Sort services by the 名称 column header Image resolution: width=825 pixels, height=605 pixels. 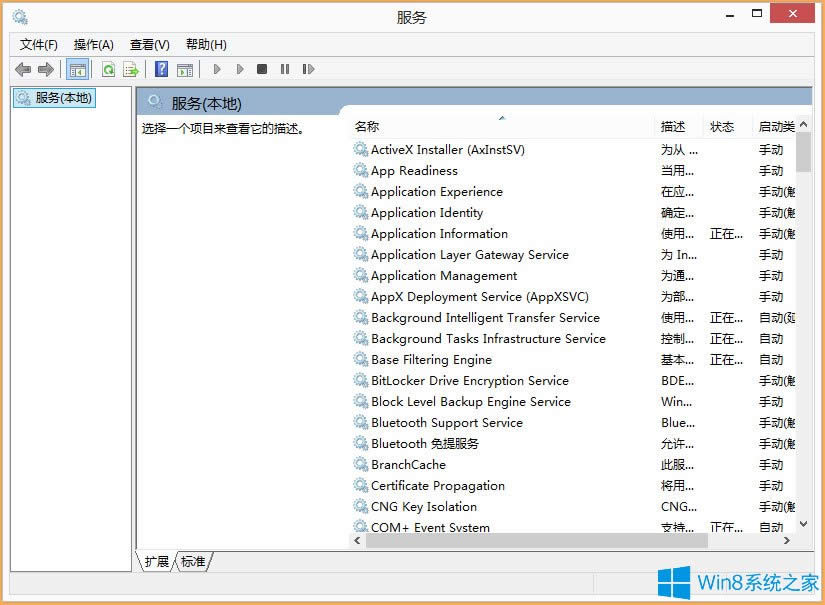click(x=367, y=126)
